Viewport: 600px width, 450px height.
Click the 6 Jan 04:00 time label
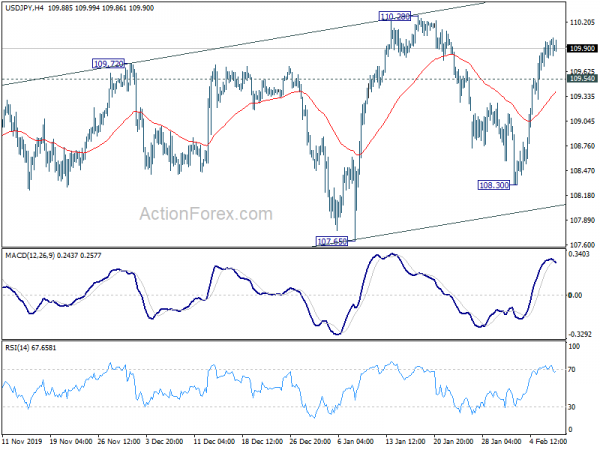(x=356, y=441)
